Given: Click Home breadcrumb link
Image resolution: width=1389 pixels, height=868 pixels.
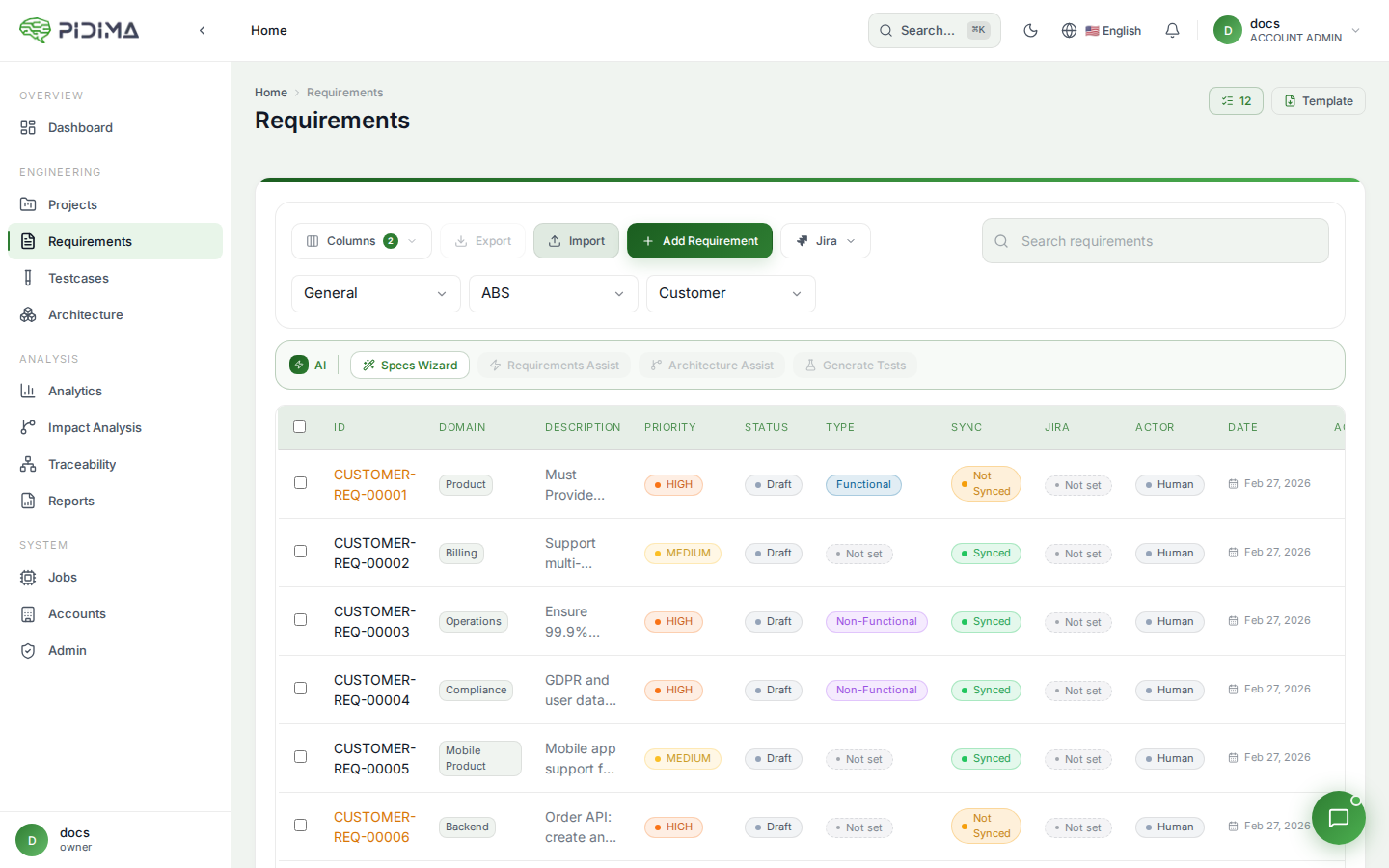Looking at the screenshot, I should point(271,93).
